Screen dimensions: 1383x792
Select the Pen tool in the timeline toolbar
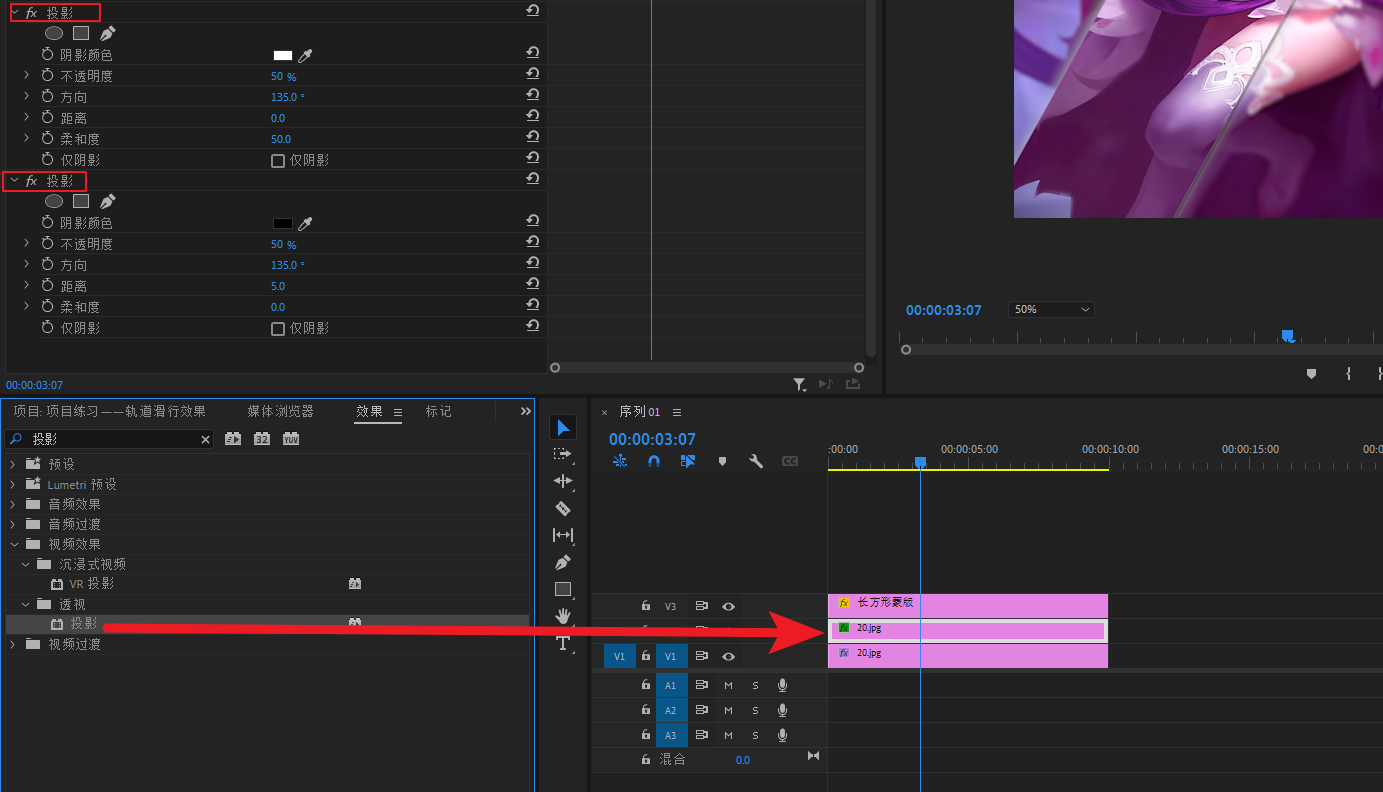click(563, 562)
